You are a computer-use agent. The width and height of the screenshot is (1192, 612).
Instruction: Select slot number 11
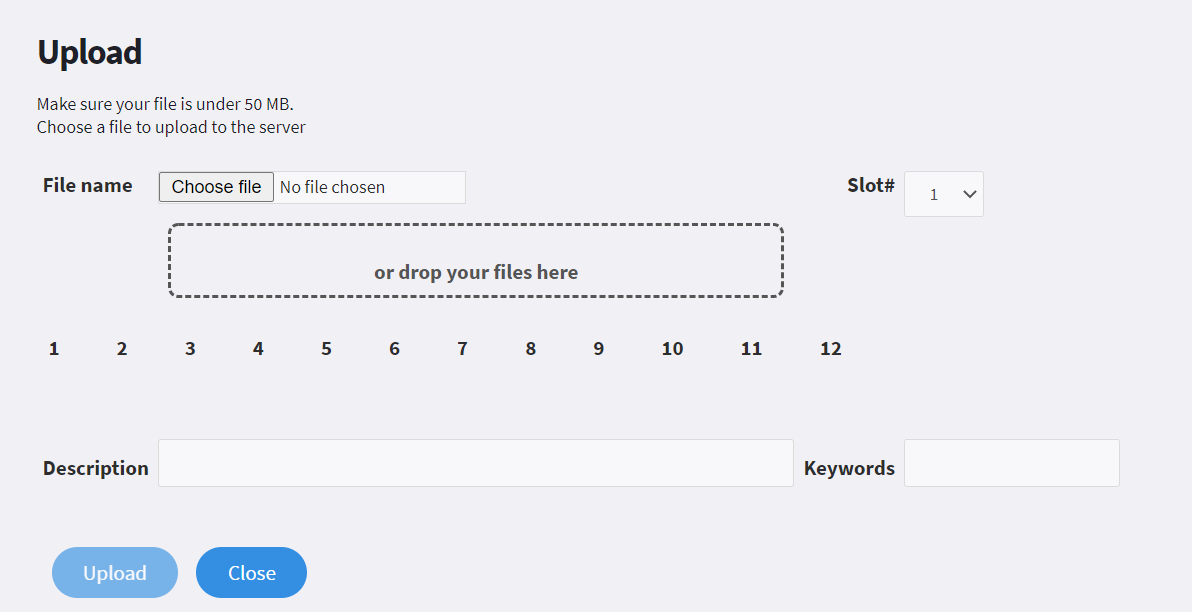(x=751, y=349)
